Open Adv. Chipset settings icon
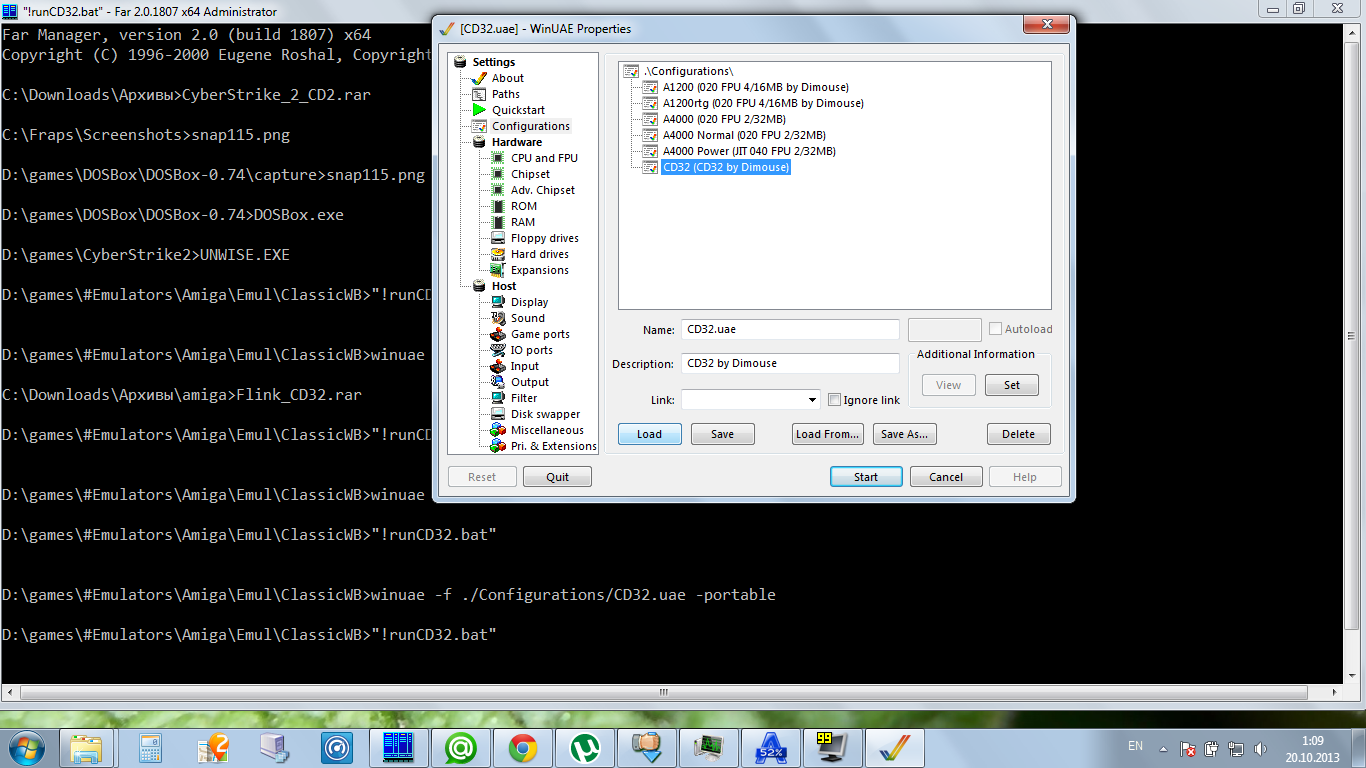The image size is (1366, 768). pyautogui.click(x=500, y=190)
